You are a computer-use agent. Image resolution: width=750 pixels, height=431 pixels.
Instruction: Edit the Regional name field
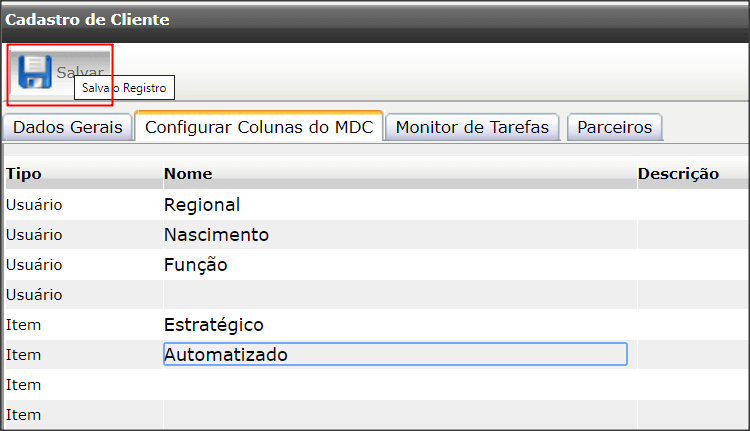(x=395, y=205)
